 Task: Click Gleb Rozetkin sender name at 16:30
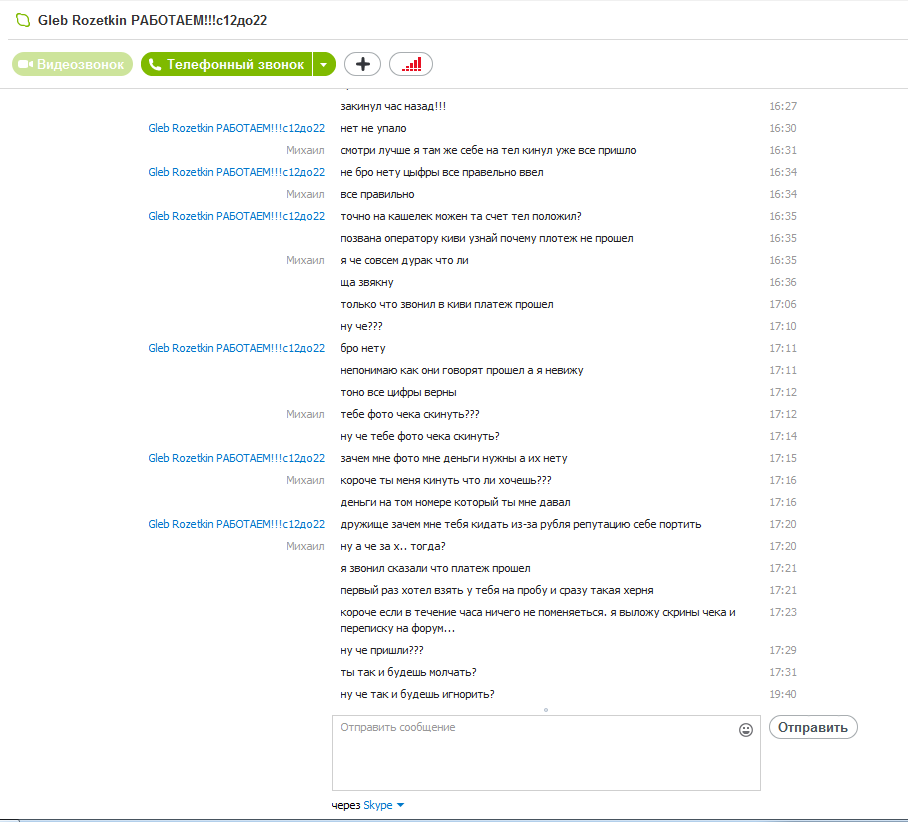coord(236,129)
